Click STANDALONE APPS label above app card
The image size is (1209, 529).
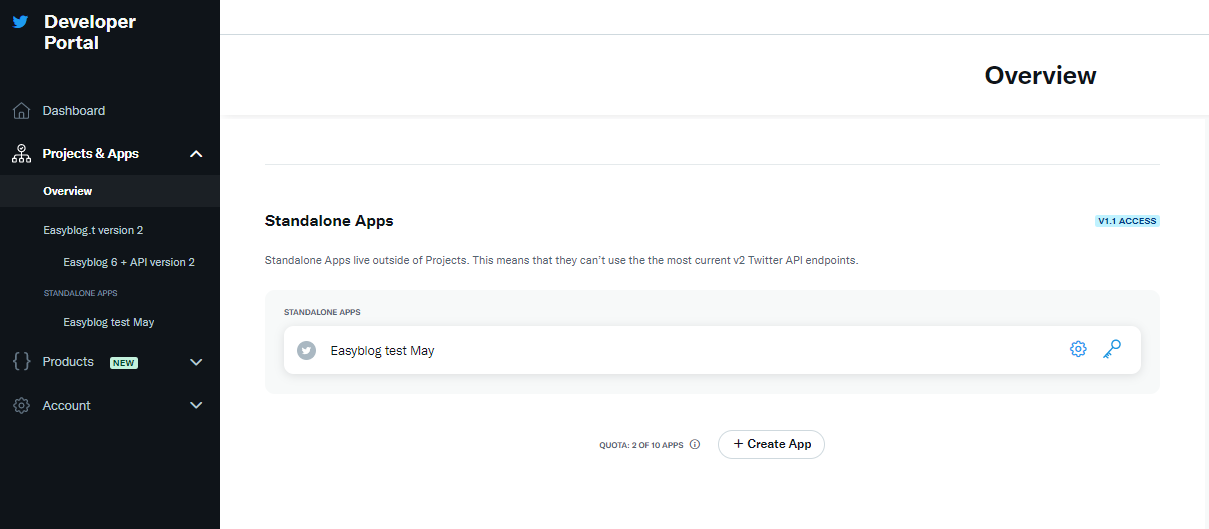point(322,312)
